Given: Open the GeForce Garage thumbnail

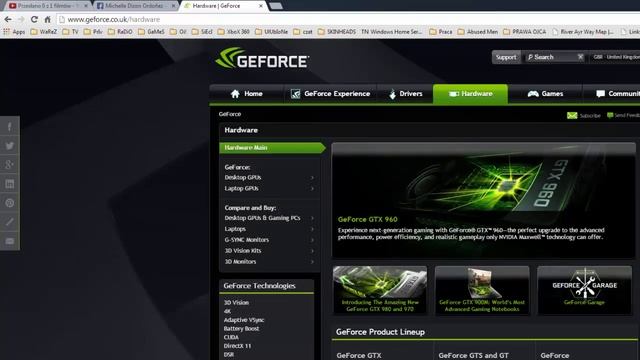Looking at the screenshot, I should (x=584, y=290).
